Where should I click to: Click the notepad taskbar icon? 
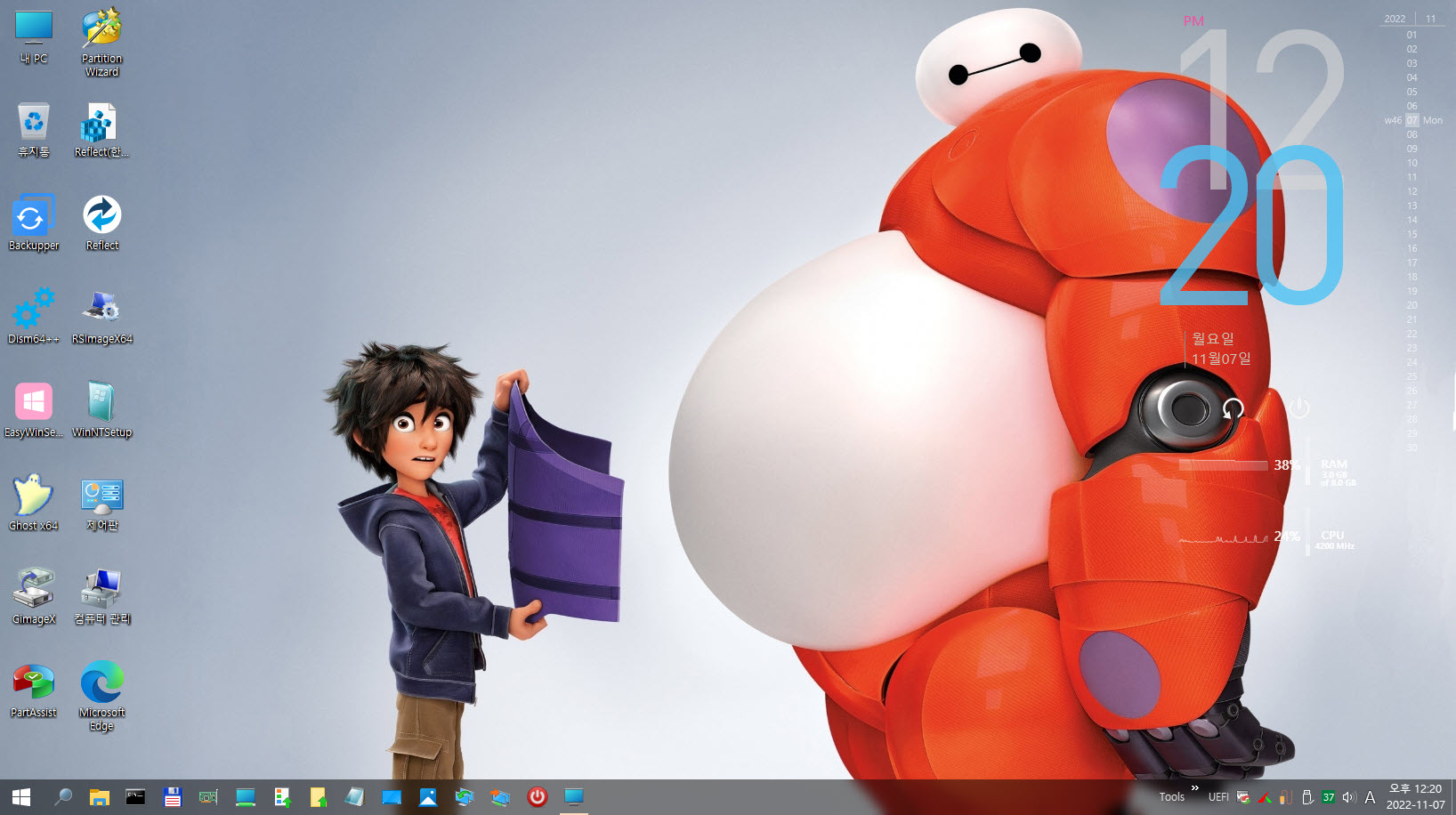pos(354,797)
